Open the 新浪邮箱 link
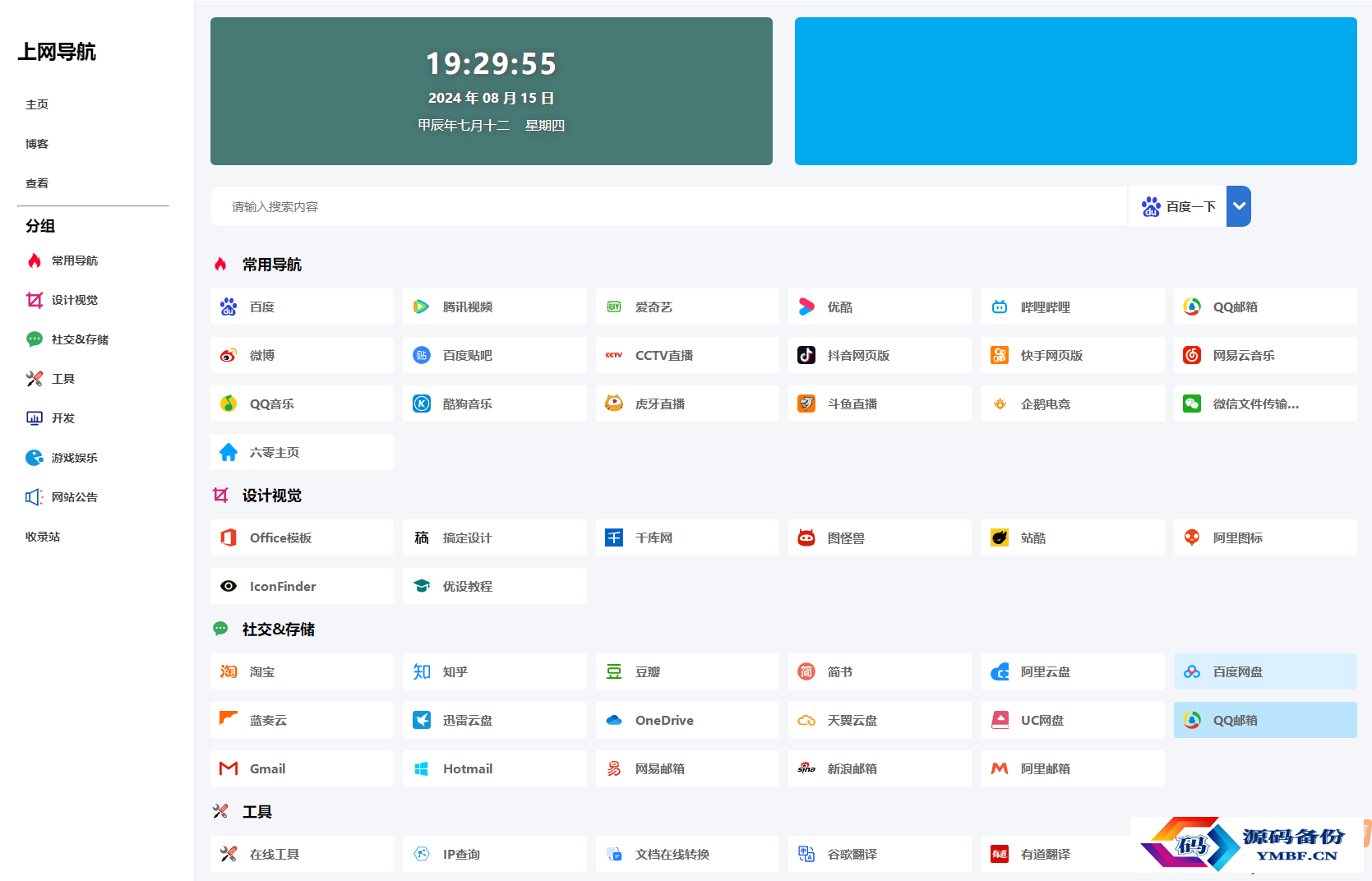The width and height of the screenshot is (1372, 881). 880,768
